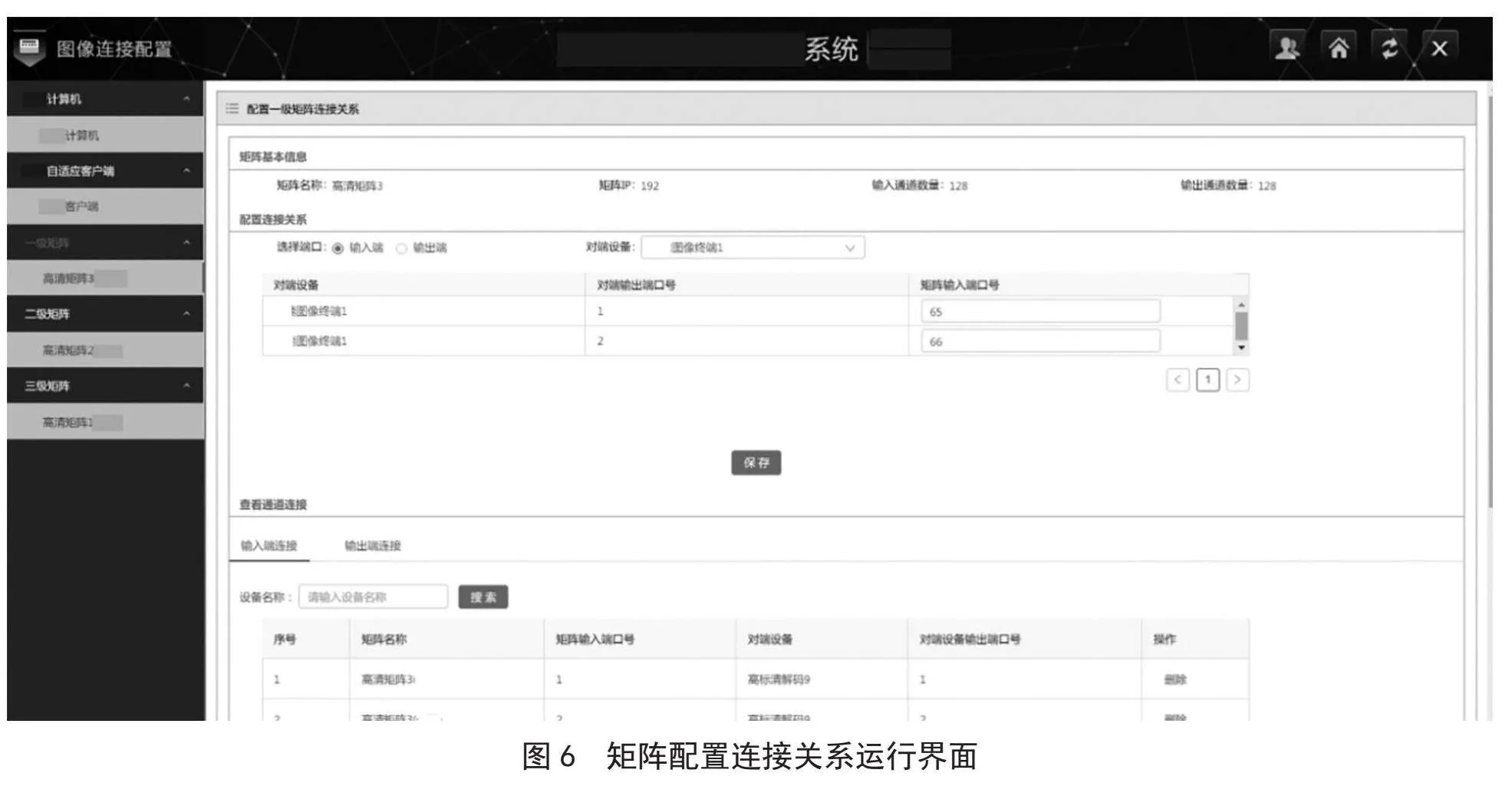Click the 对端设备输出端口号 column header
Viewport: 1512px width, 786px height.
click(970, 640)
